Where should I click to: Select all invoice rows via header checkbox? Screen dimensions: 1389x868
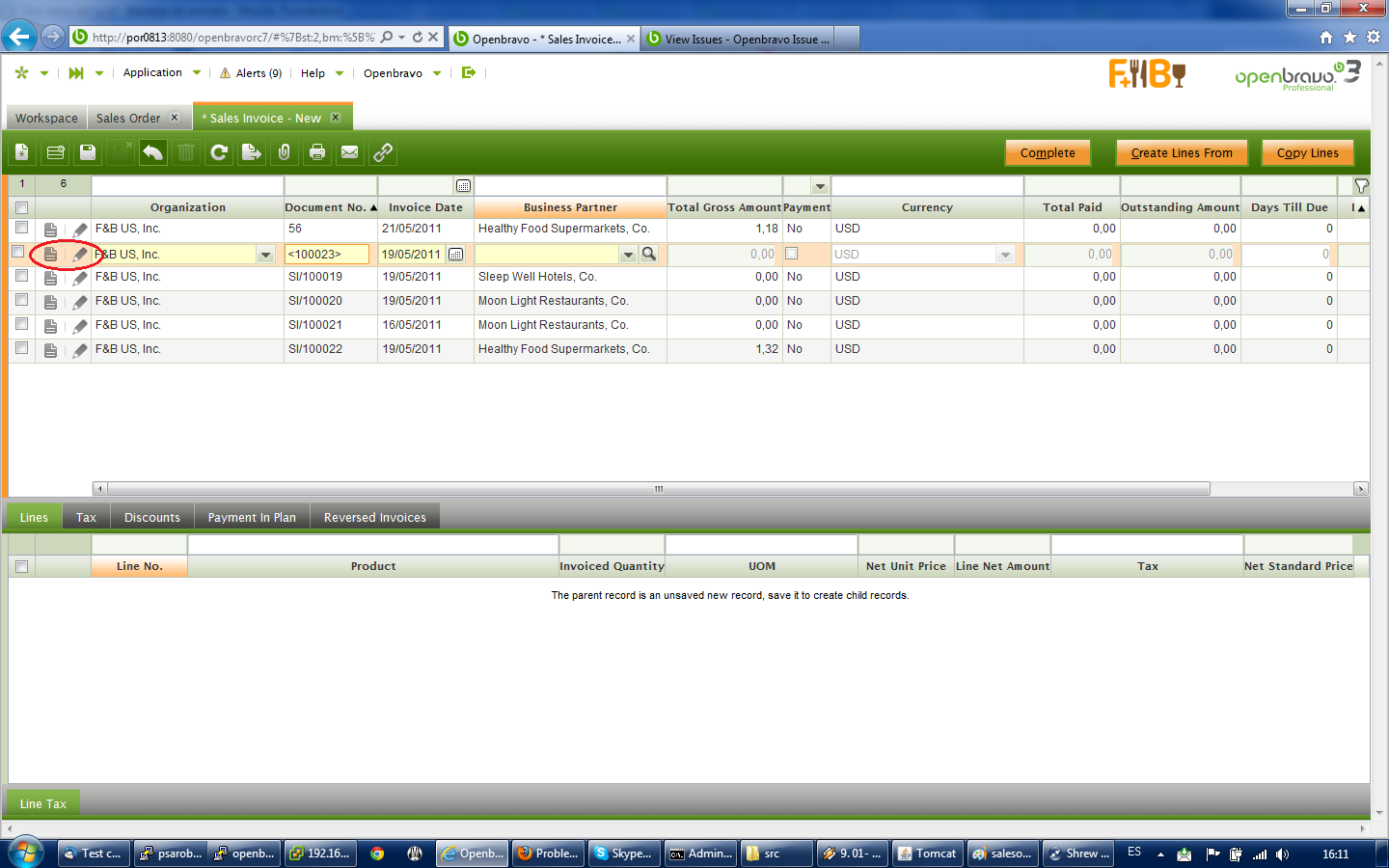point(22,207)
